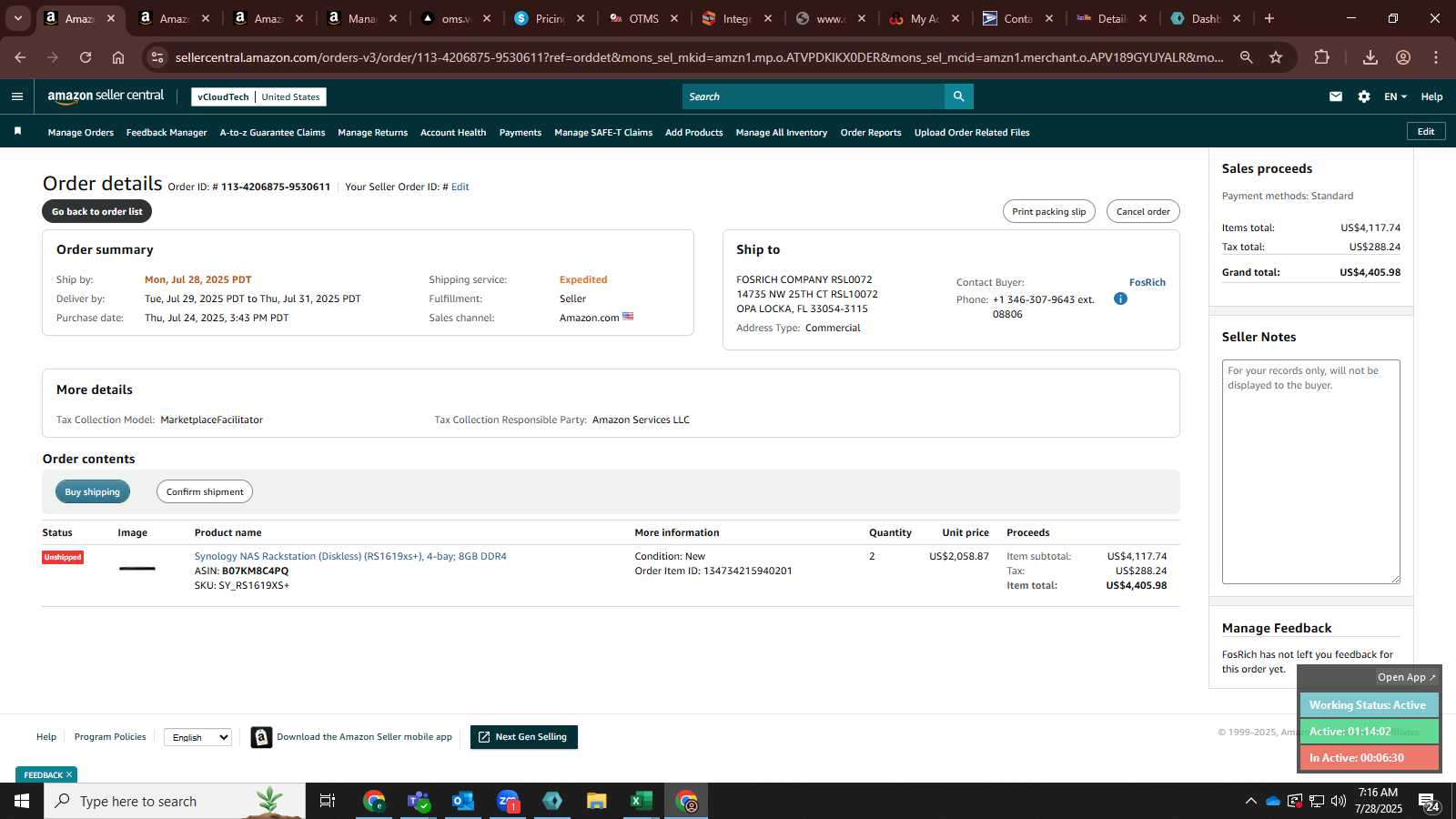Click Cancel order button
Image resolution: width=1456 pixels, height=819 pixels.
1143,211
